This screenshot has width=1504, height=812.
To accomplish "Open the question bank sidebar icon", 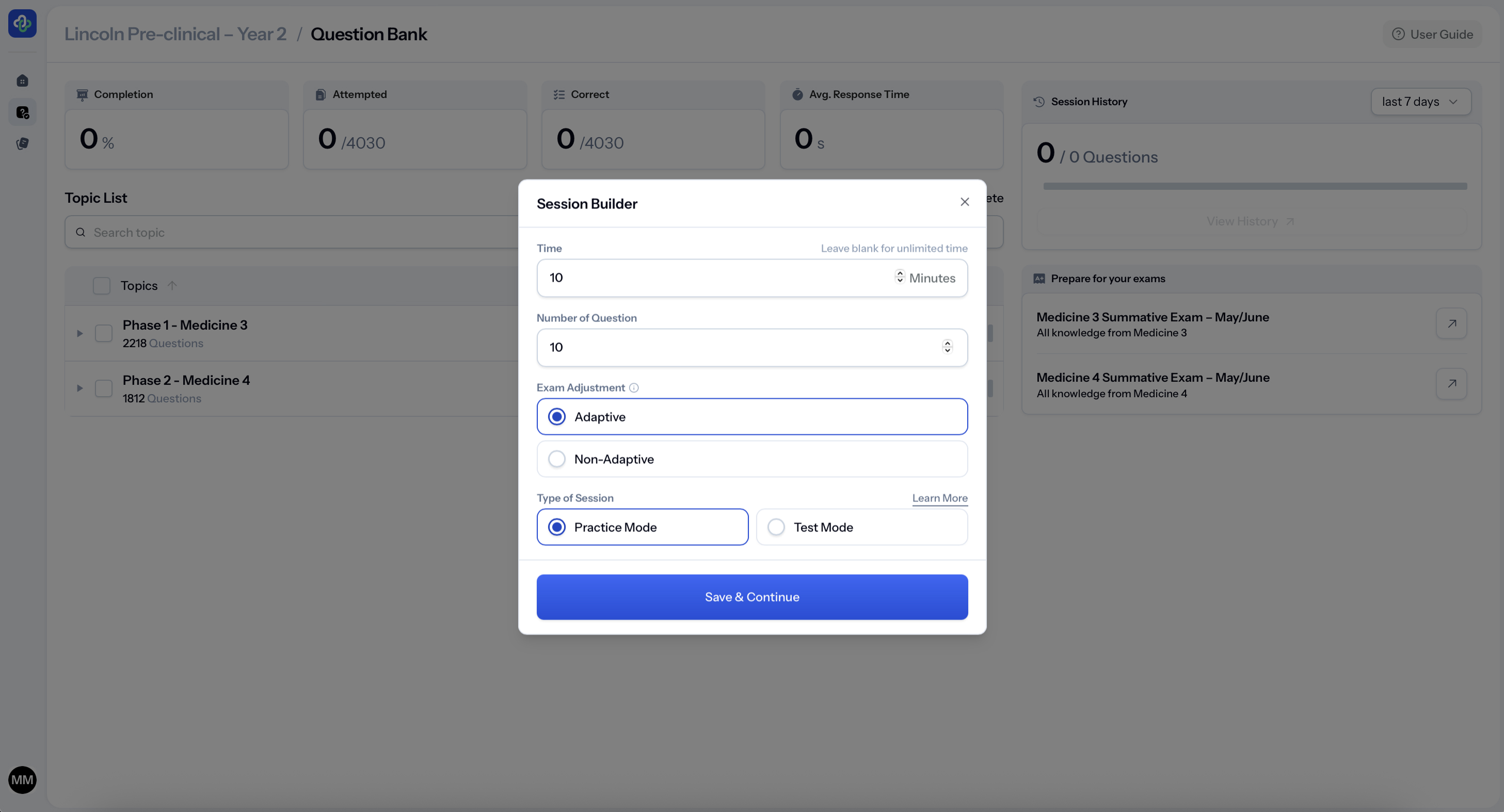I will tap(22, 112).
